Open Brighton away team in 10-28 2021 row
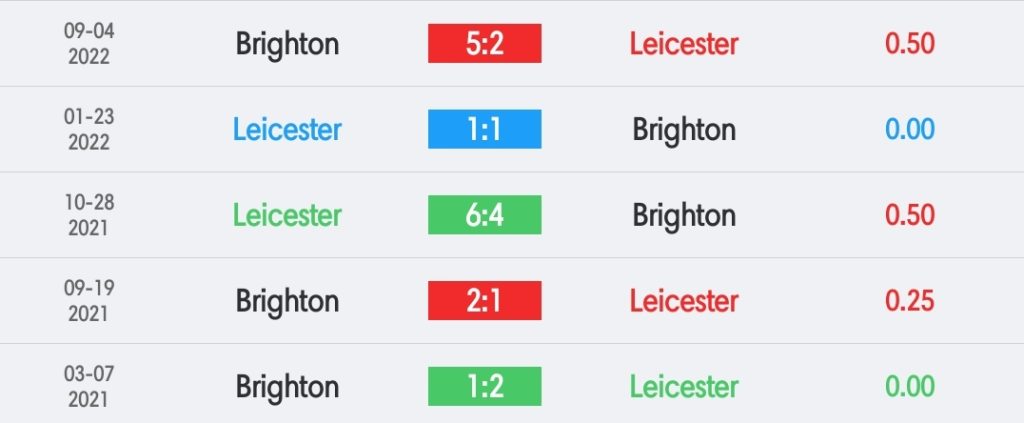The width and height of the screenshot is (1024, 423). tap(684, 216)
